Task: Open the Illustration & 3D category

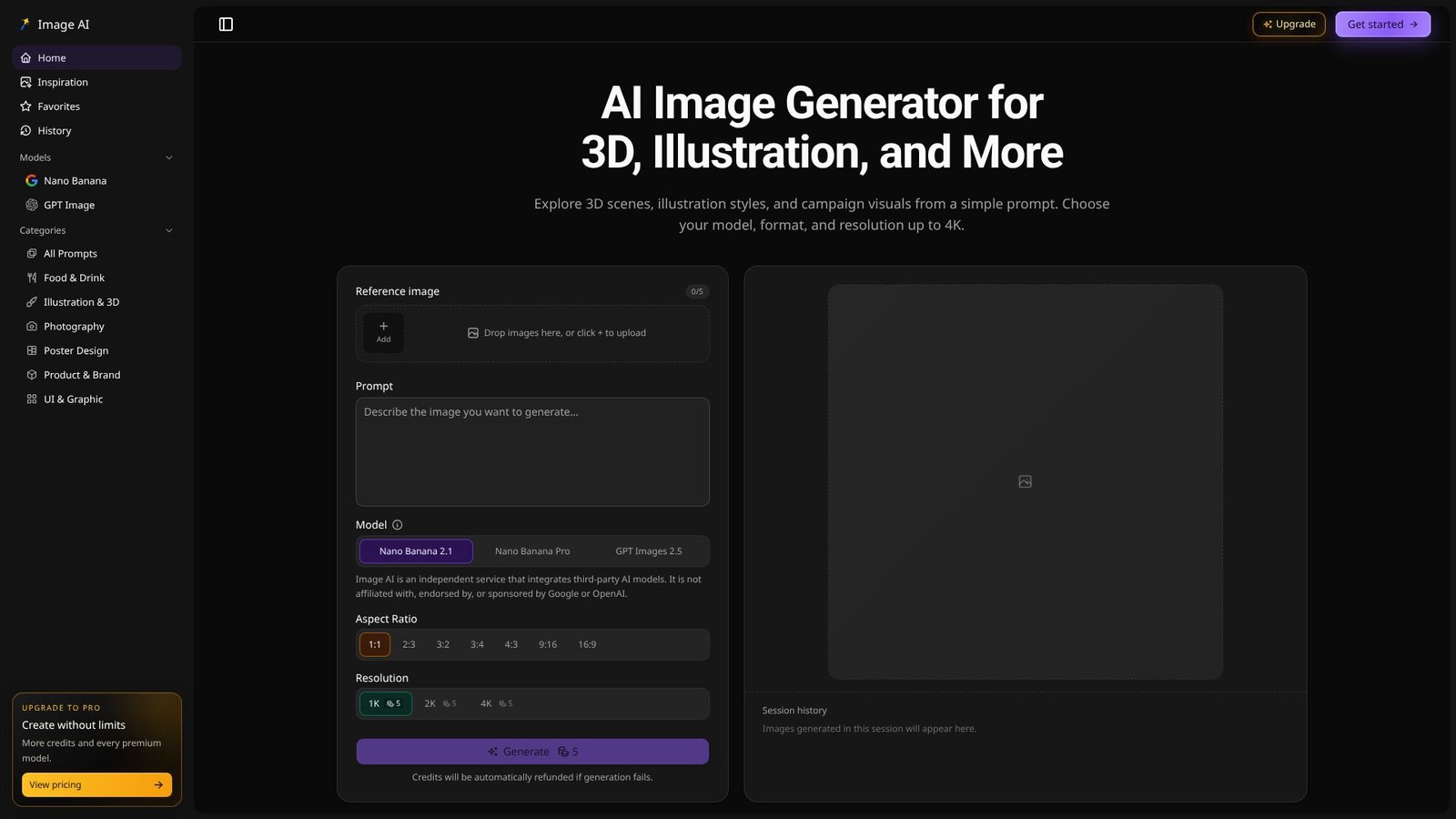Action: [100, 302]
